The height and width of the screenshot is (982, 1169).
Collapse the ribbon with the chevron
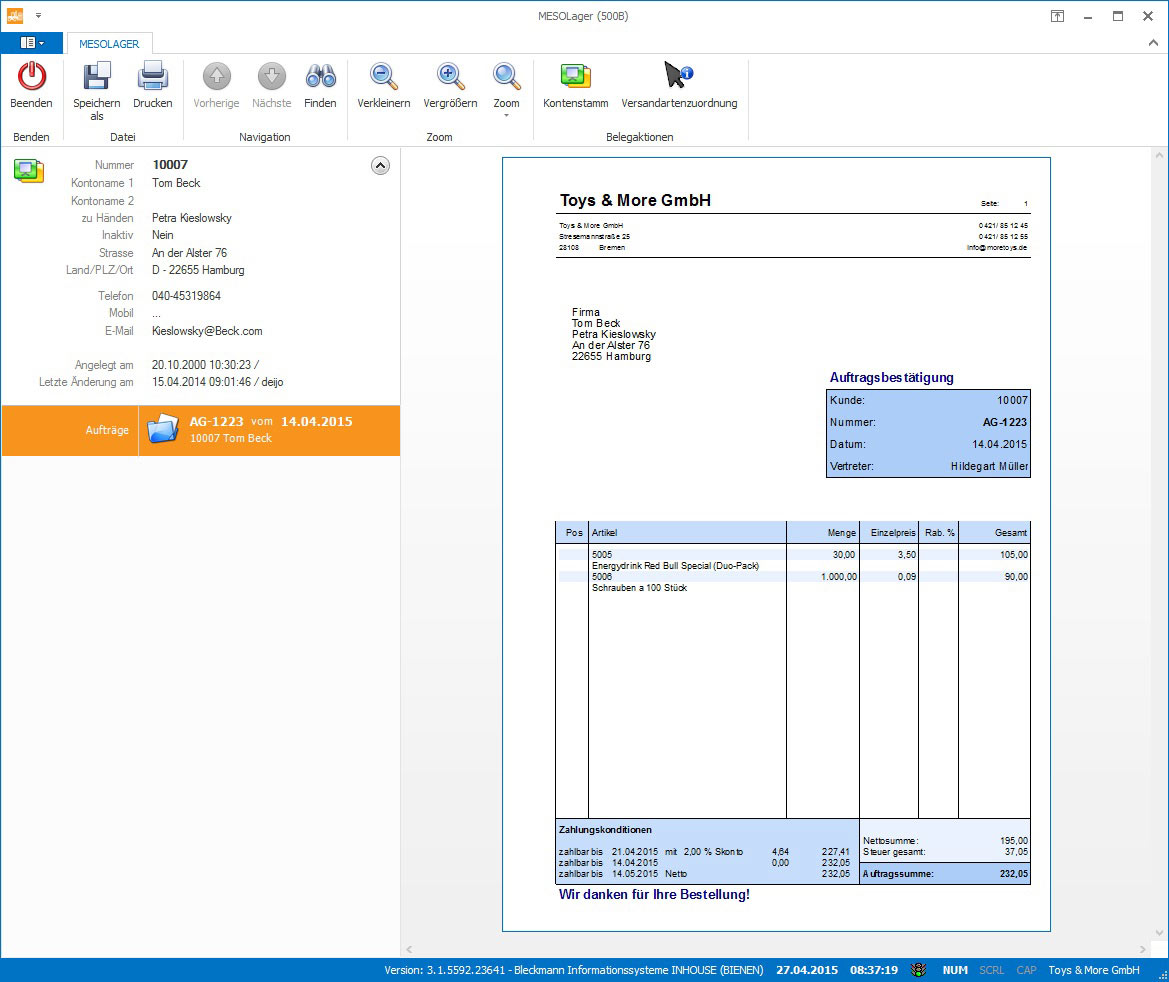1153,43
